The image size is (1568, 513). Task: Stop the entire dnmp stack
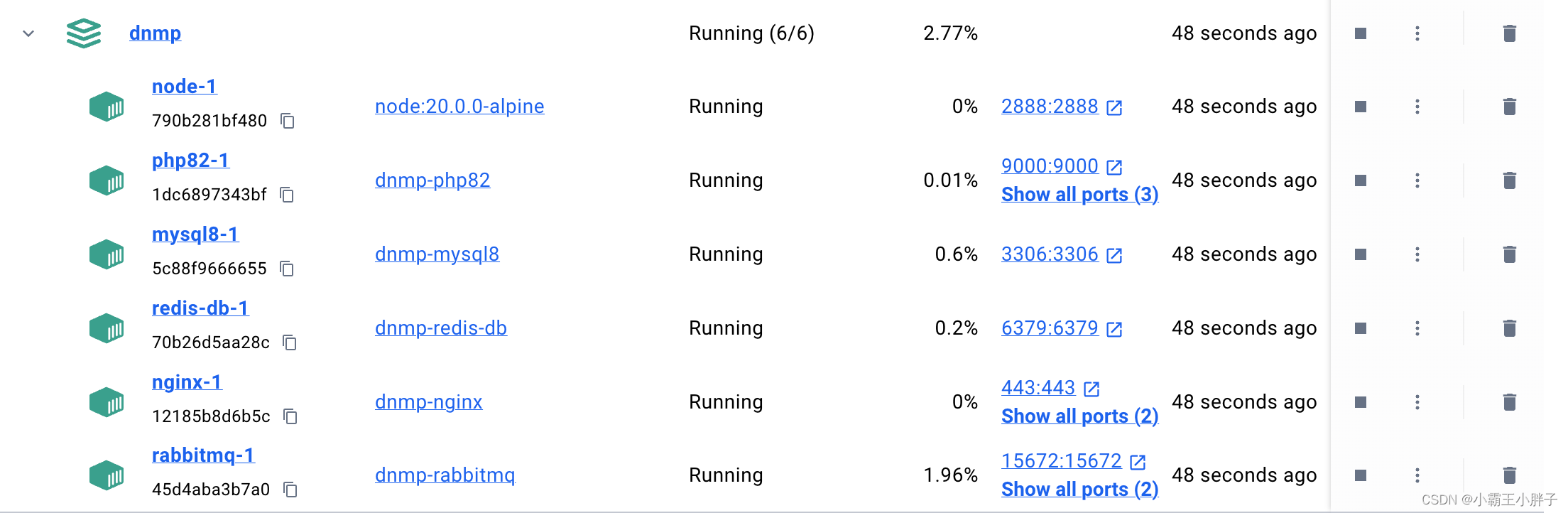tap(1360, 33)
